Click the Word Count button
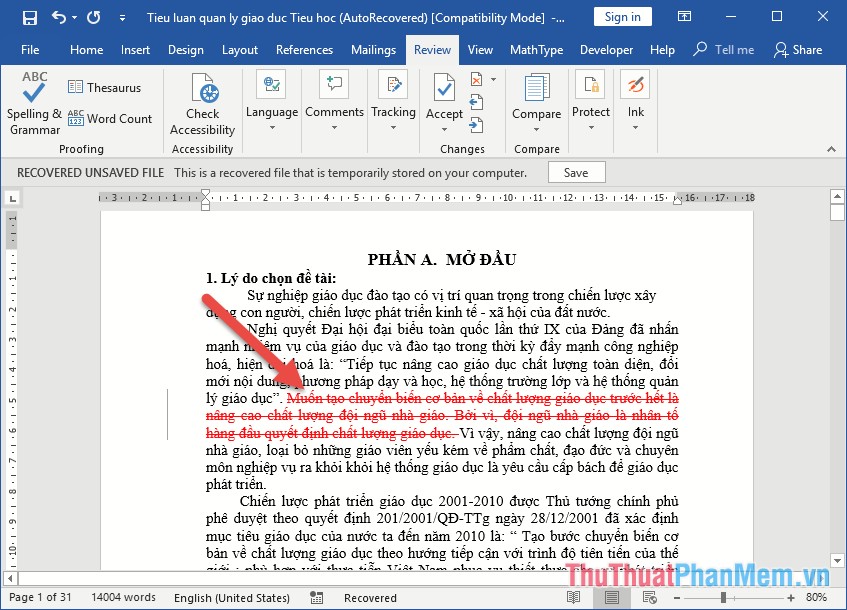847x610 pixels. tap(110, 118)
